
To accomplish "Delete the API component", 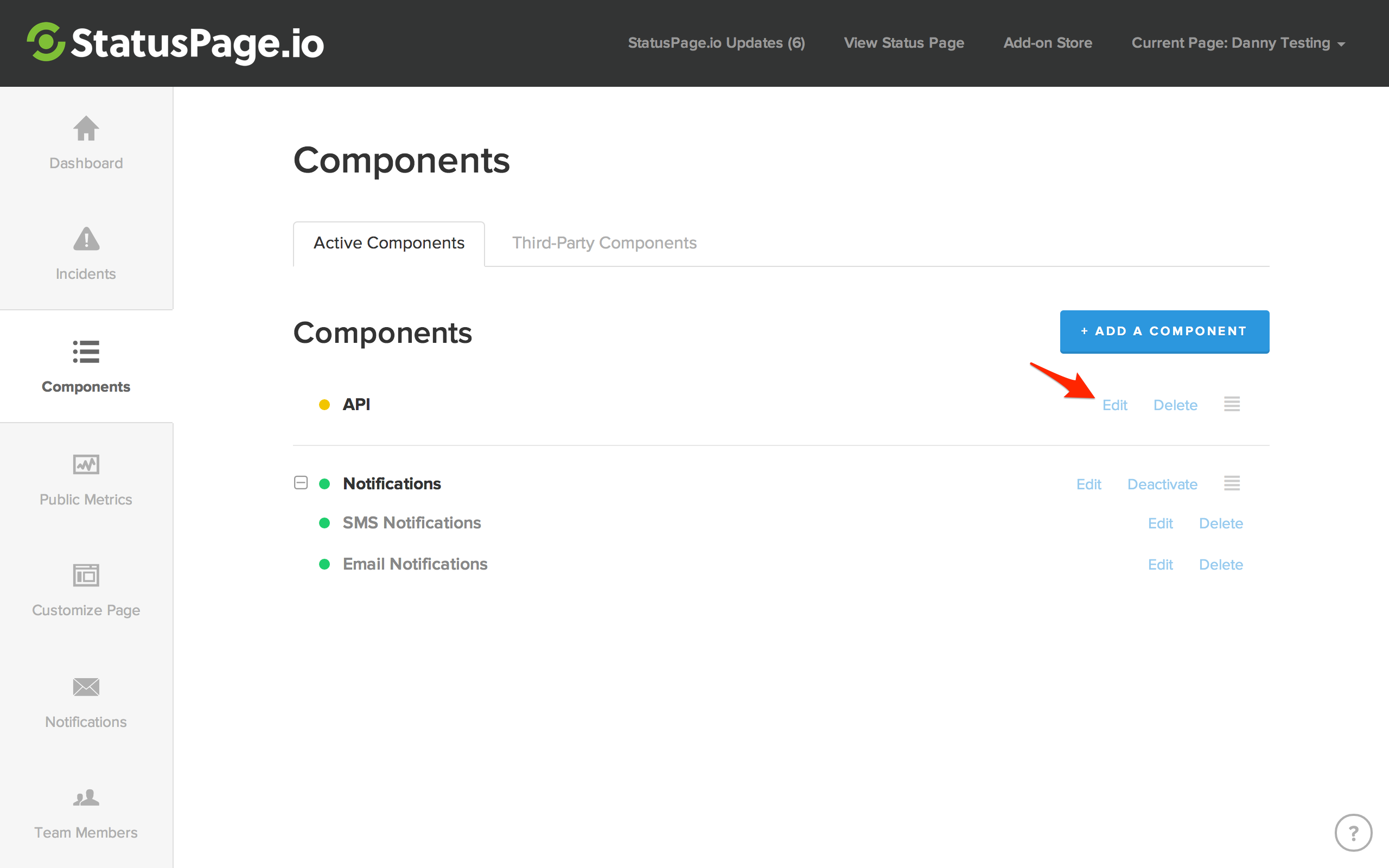I will coord(1175,405).
